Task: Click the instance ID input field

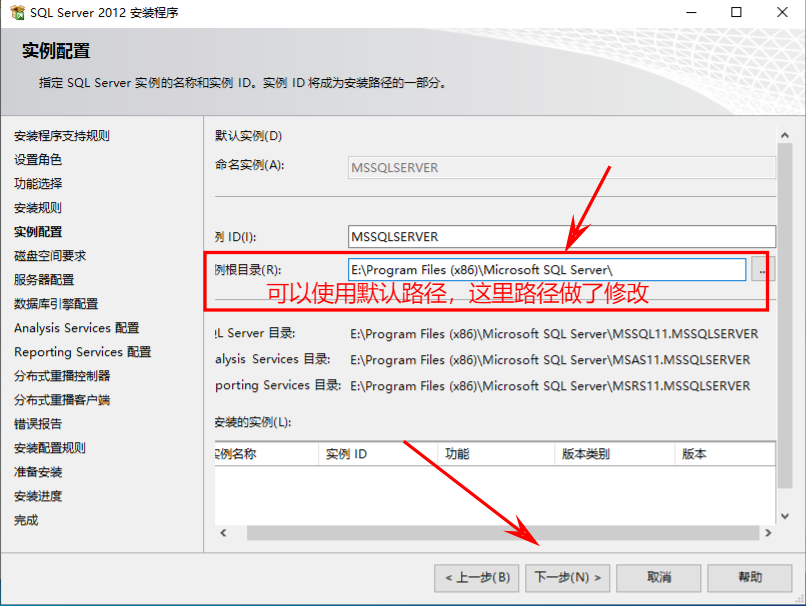Action: [561, 236]
